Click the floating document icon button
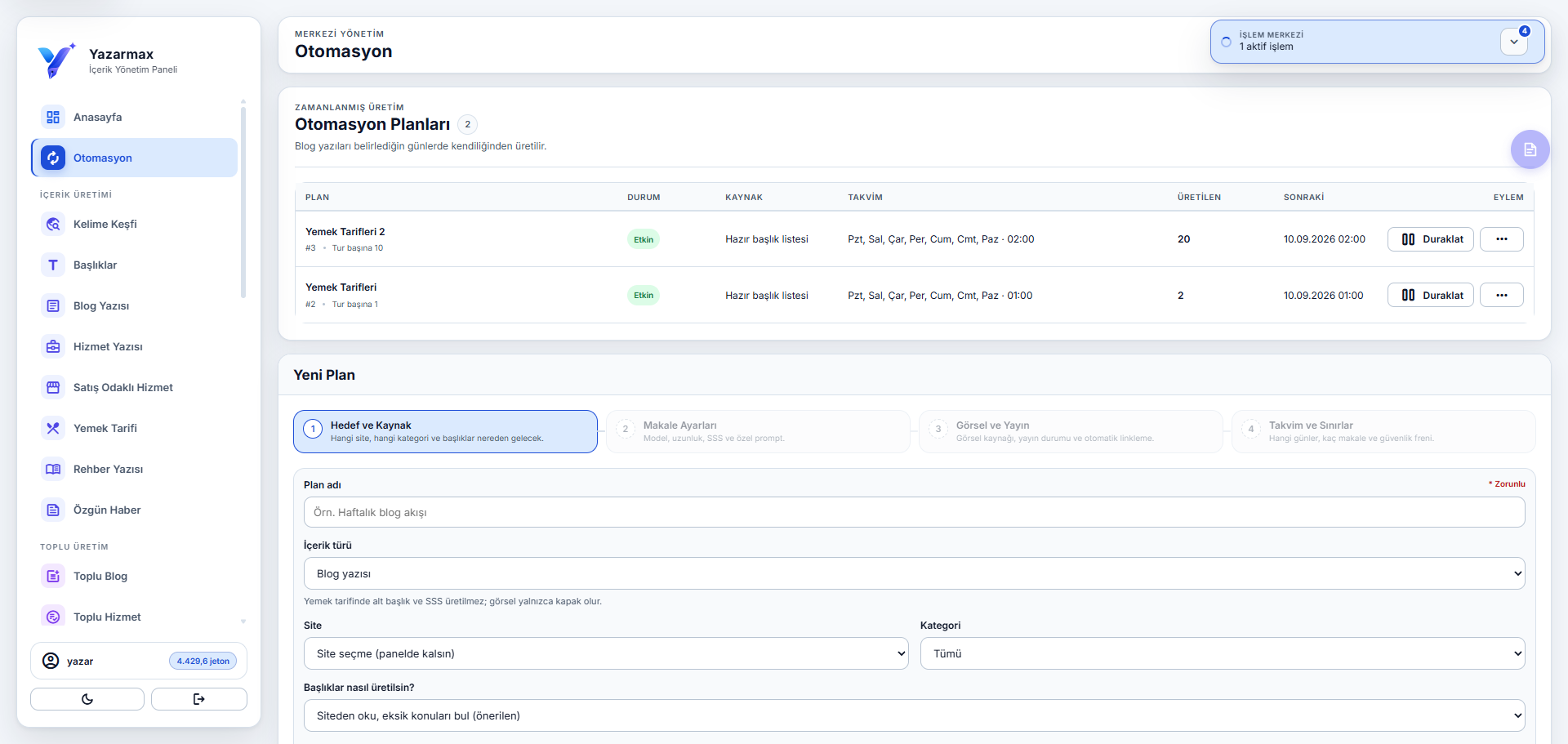1568x744 pixels. coord(1530,149)
